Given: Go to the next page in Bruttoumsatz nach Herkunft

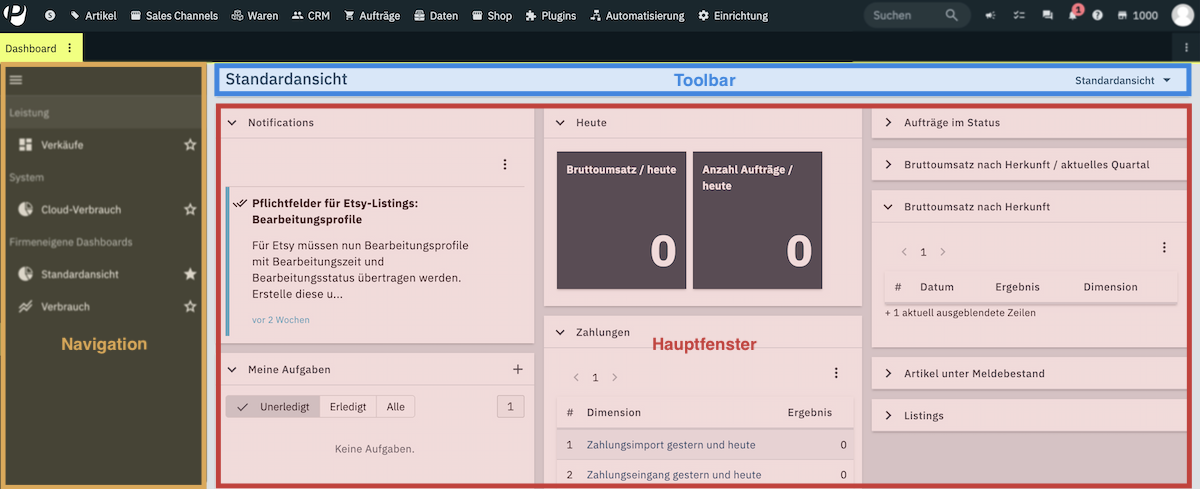Looking at the screenshot, I should pos(942,252).
